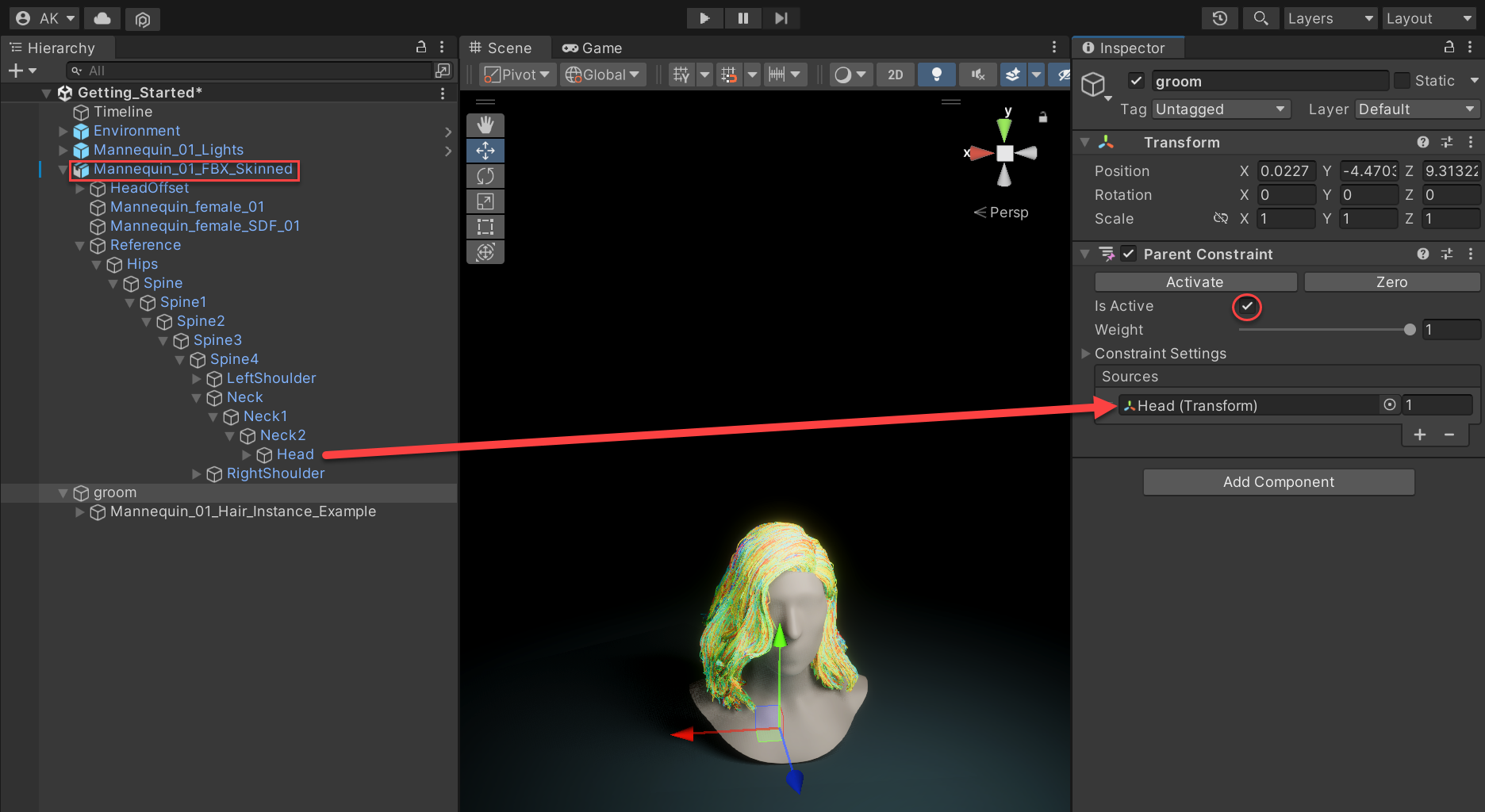Screen dimensions: 1485x812
Task: Select the Scale tool in scene toolbar
Action: pyautogui.click(x=485, y=201)
